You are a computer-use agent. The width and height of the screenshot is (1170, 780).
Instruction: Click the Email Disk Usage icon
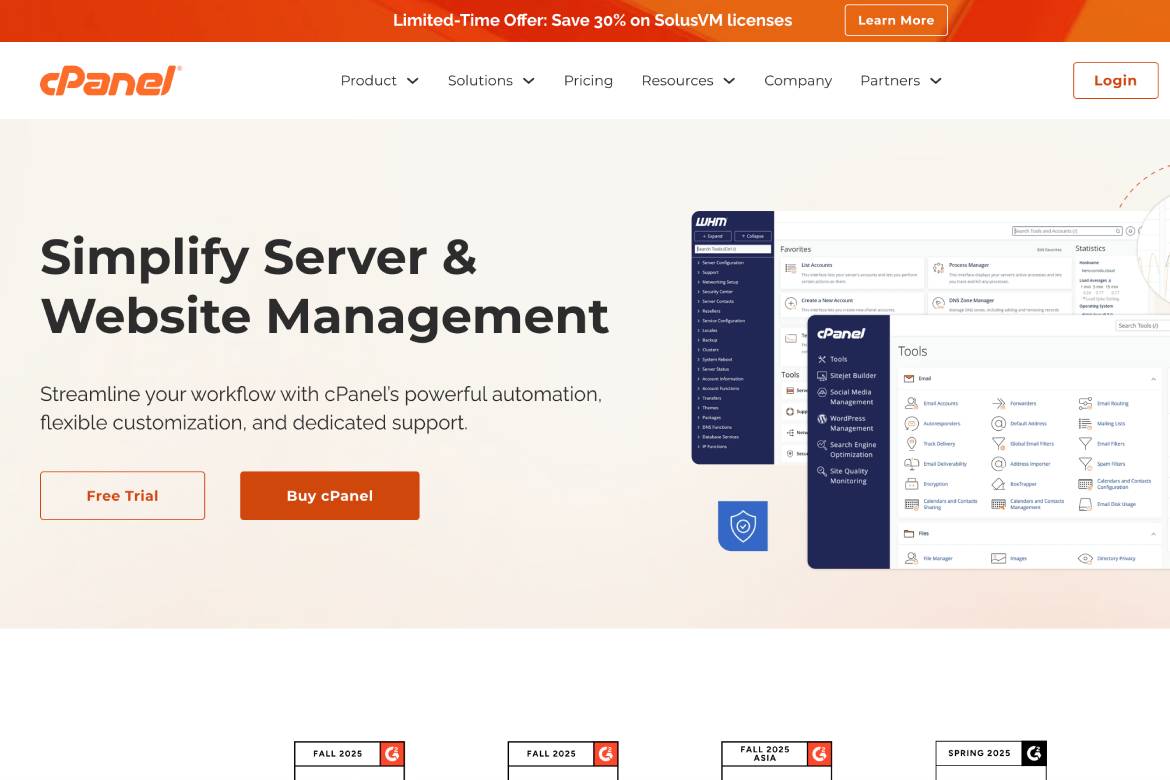pos(1084,503)
